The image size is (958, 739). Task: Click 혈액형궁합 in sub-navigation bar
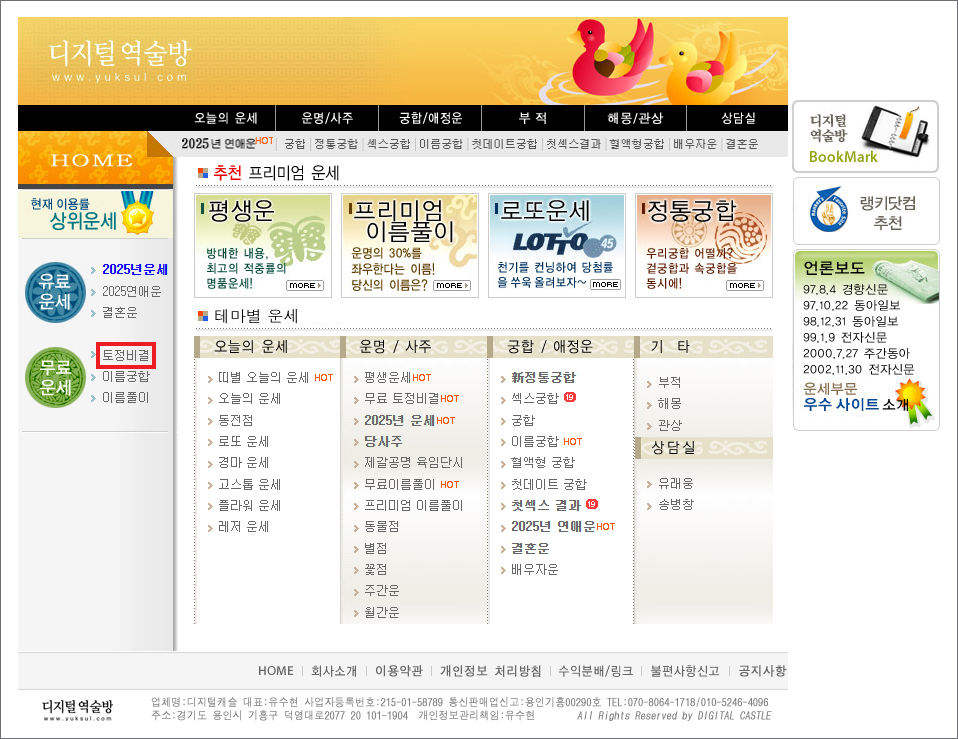(x=636, y=144)
